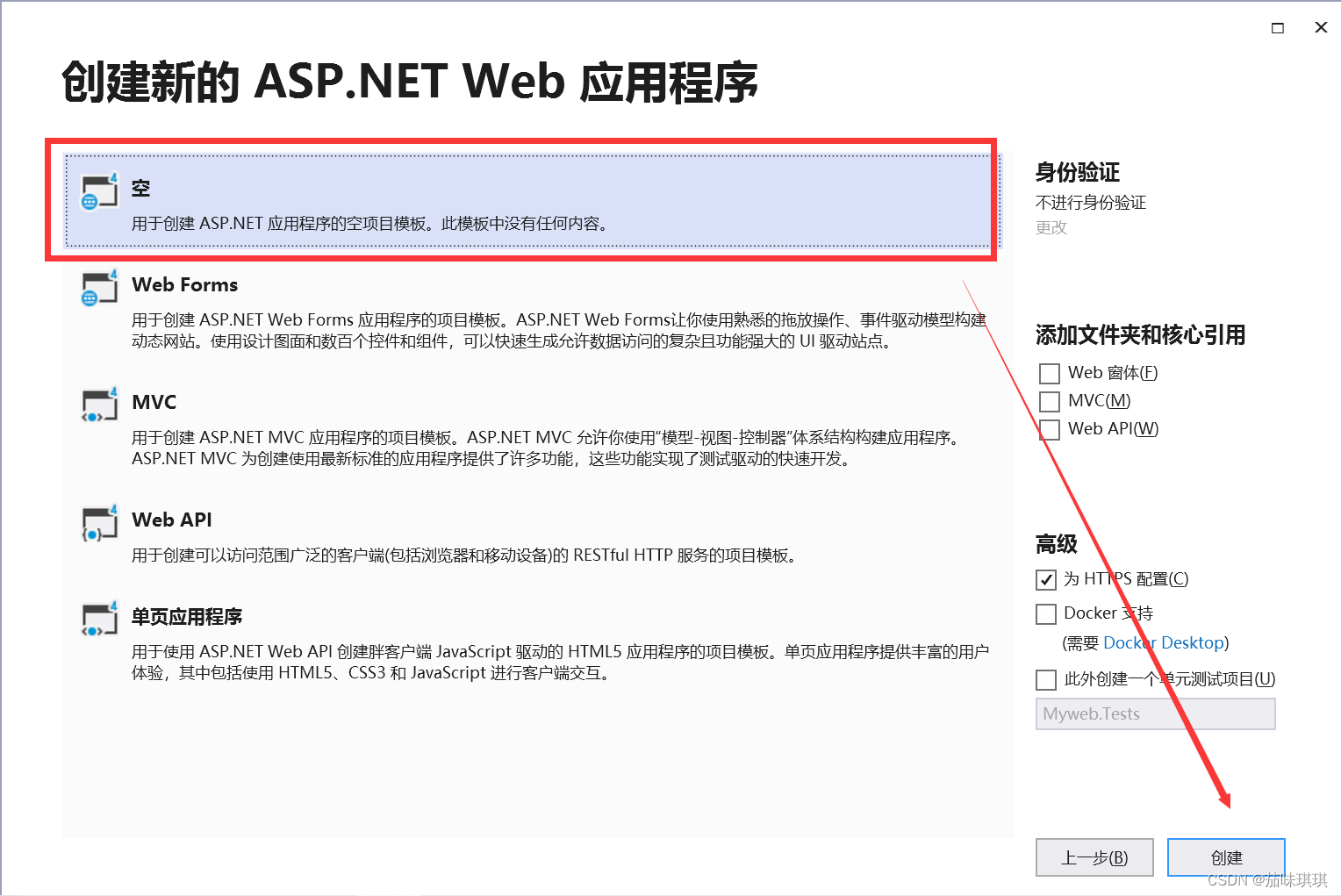1341x896 pixels.
Task: Click the MVC description paragraph
Action: coord(549,448)
